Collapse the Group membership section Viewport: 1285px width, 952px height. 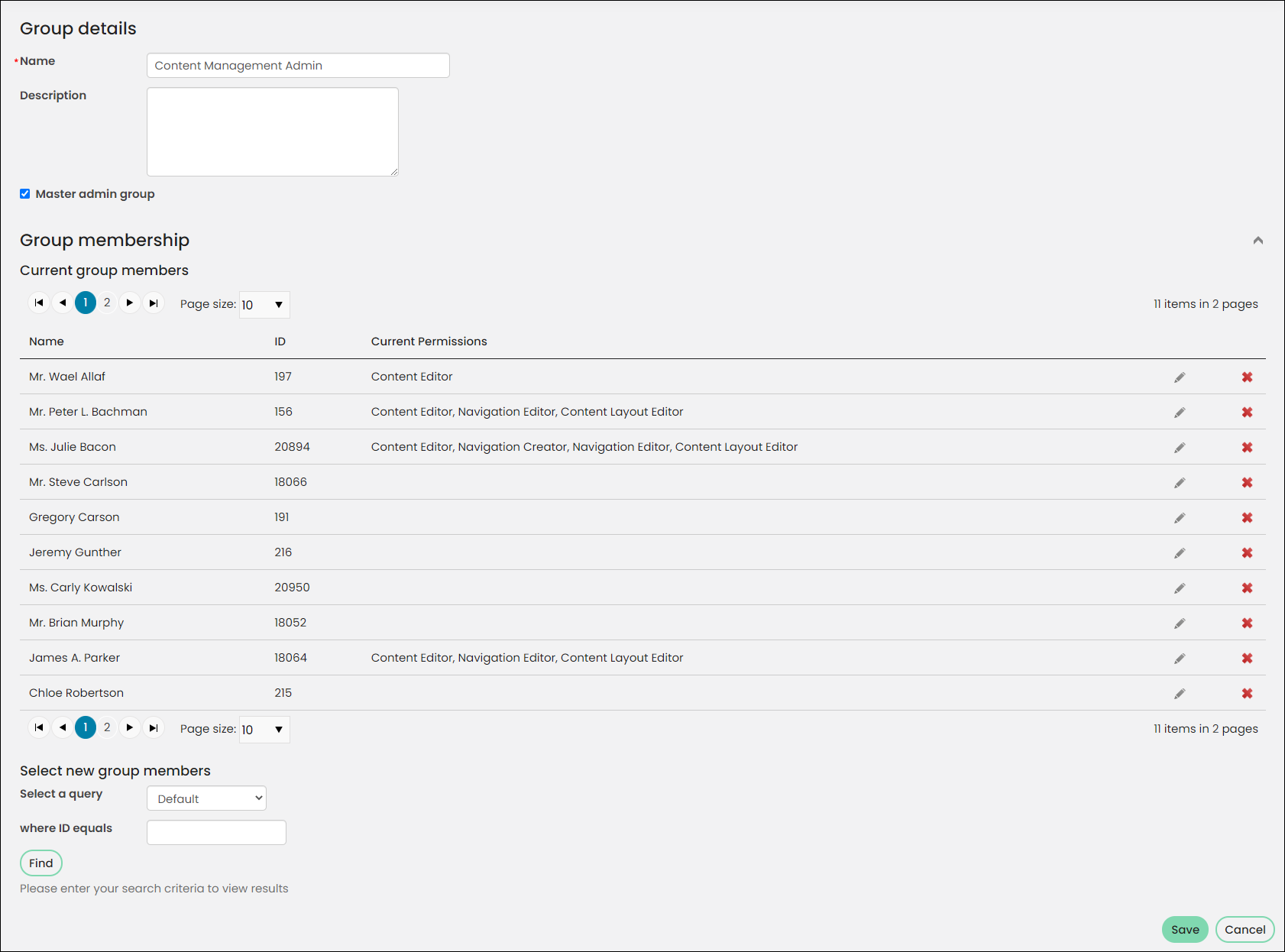tap(1257, 241)
